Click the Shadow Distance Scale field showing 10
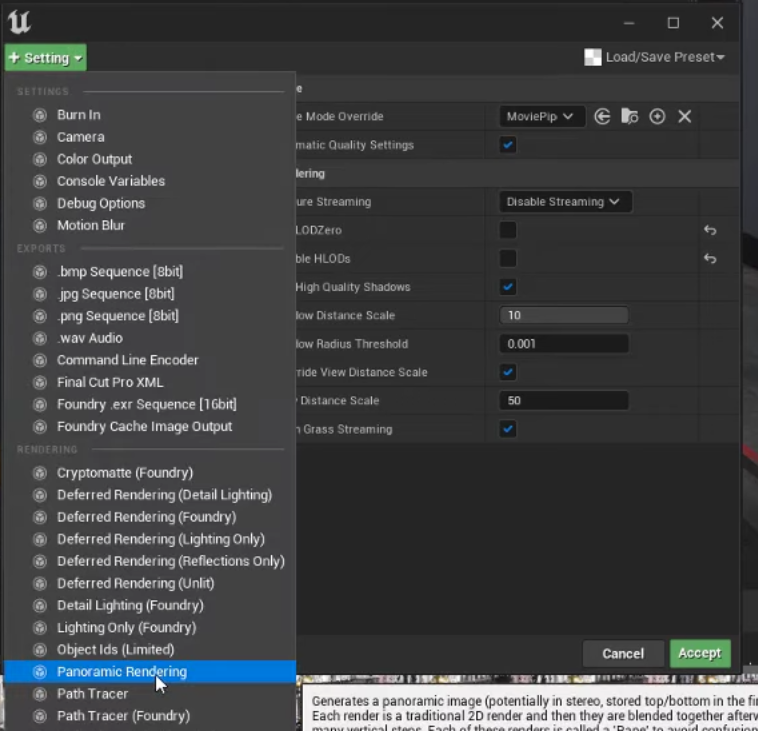This screenshot has height=731, width=758. (x=563, y=315)
